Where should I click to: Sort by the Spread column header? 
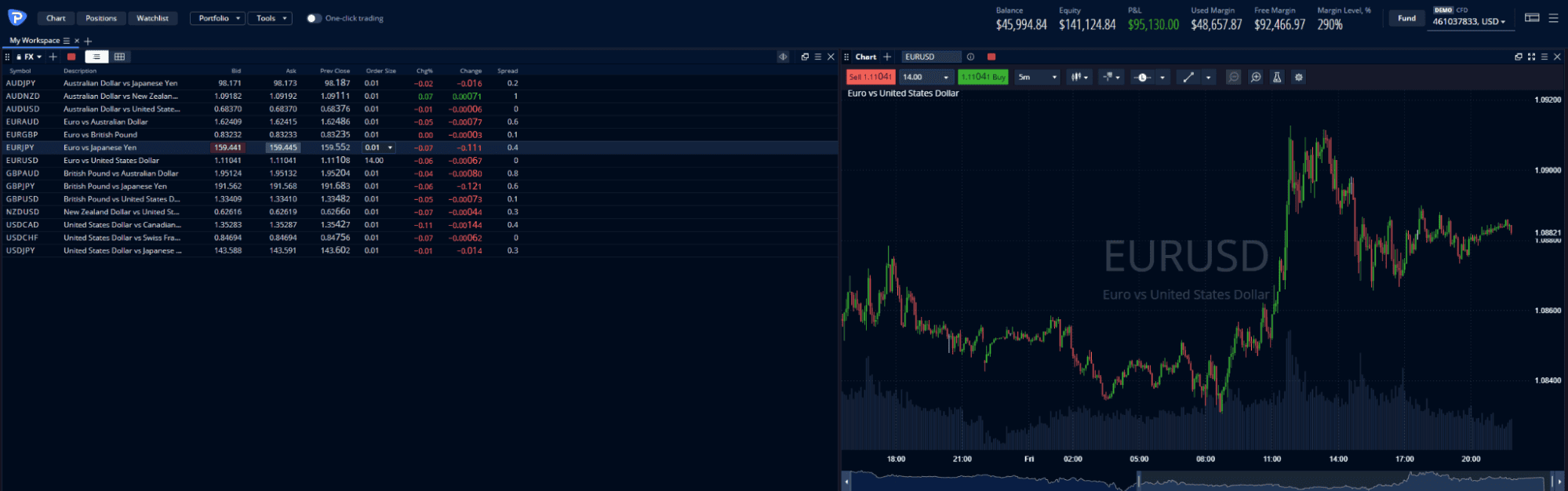coord(508,71)
